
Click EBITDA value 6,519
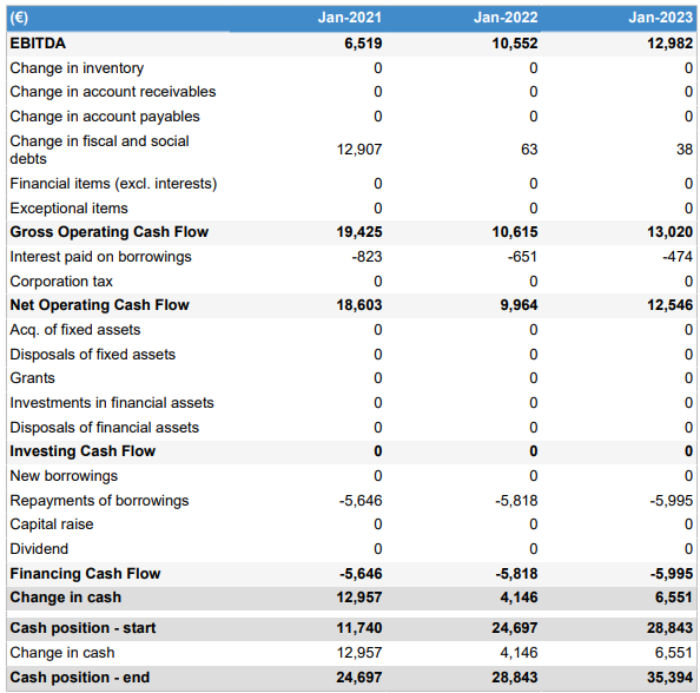(x=363, y=43)
